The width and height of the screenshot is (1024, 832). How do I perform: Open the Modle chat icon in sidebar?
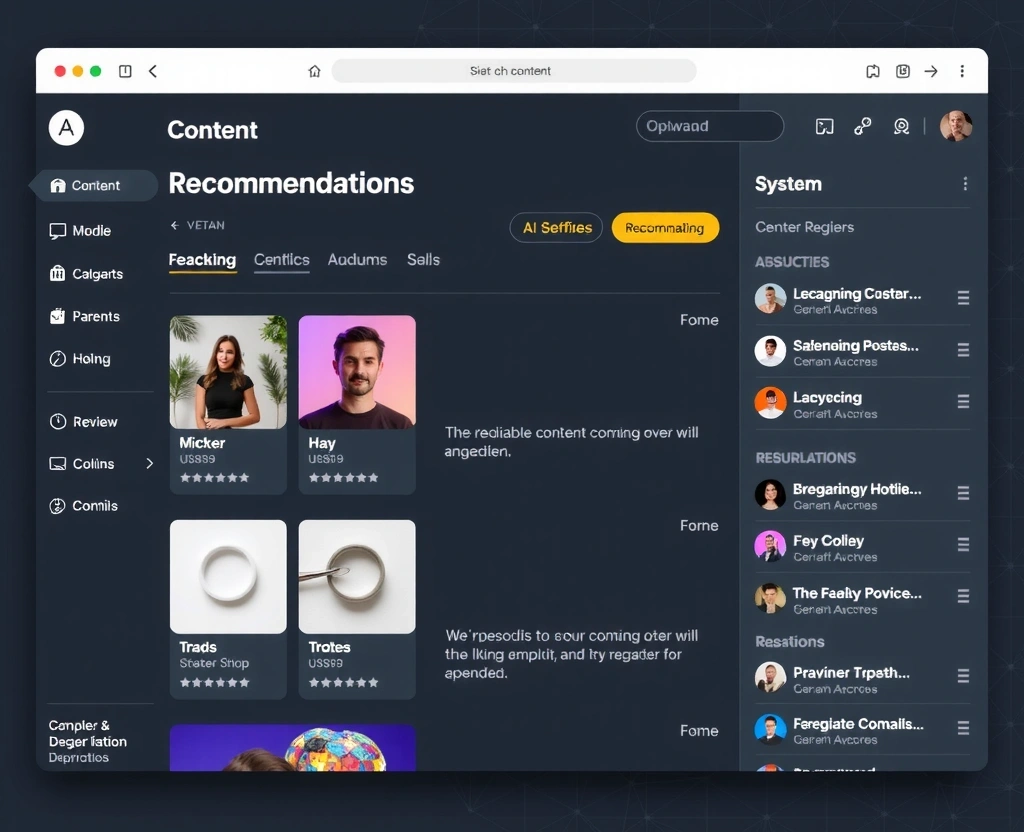pyautogui.click(x=62, y=231)
